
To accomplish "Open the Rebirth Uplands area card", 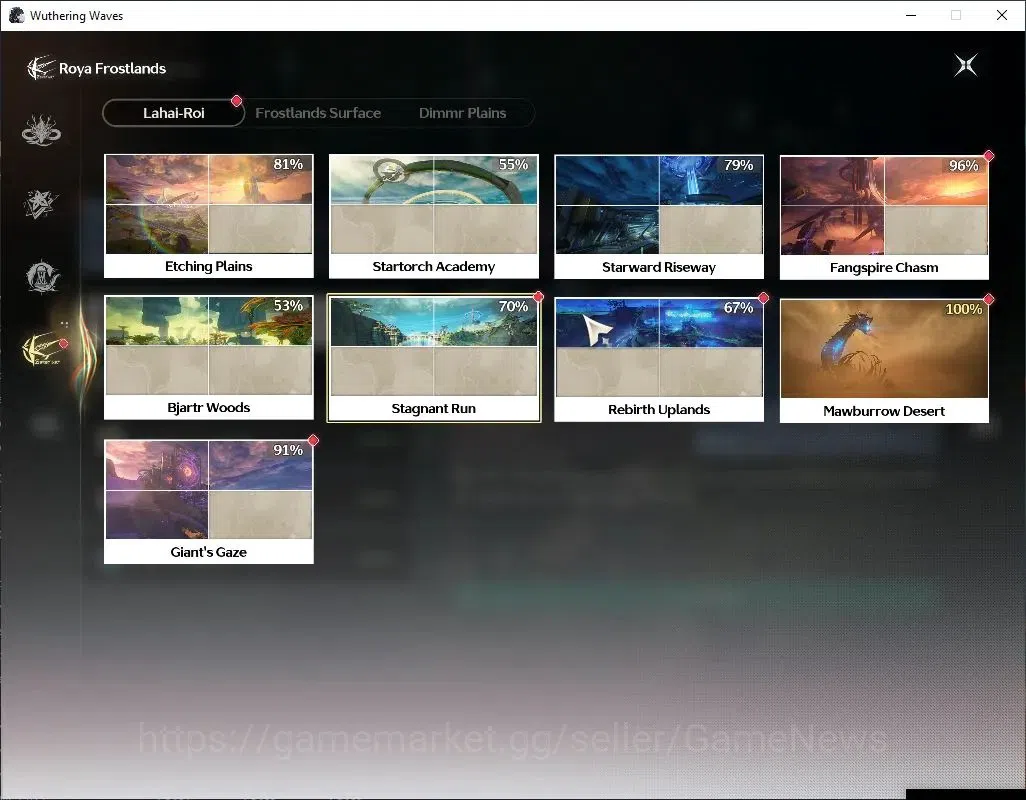I will [x=659, y=359].
